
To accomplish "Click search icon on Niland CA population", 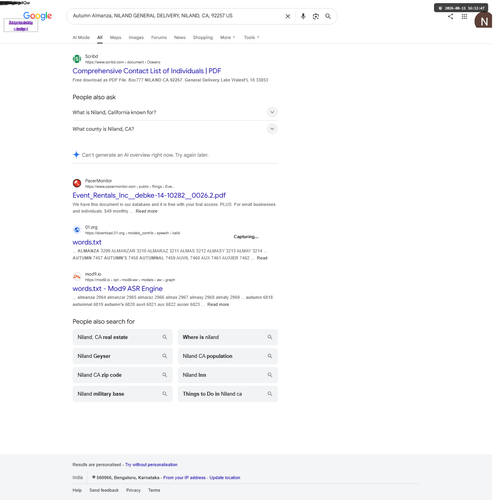I will pyautogui.click(x=270, y=356).
